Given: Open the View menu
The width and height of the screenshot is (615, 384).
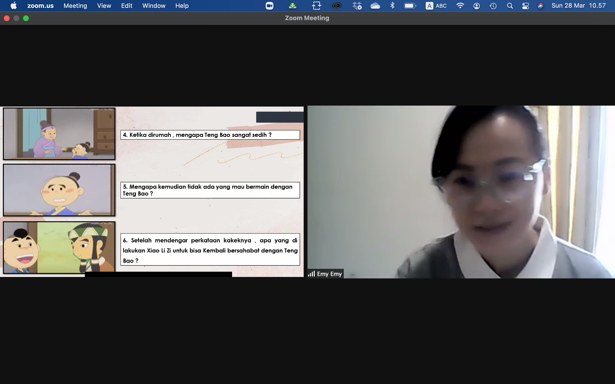Looking at the screenshot, I should pos(104,6).
